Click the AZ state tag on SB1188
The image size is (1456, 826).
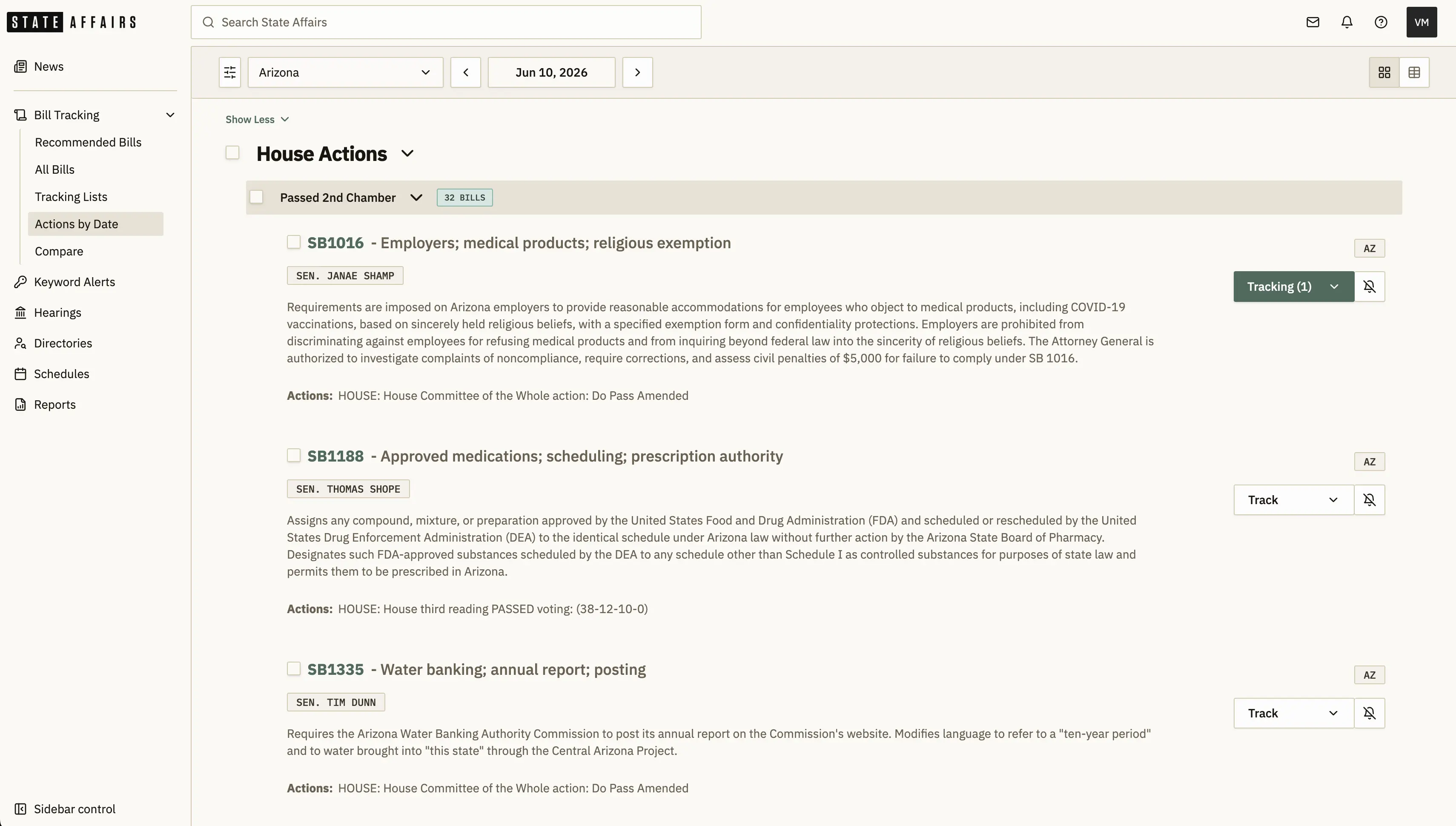click(x=1369, y=462)
